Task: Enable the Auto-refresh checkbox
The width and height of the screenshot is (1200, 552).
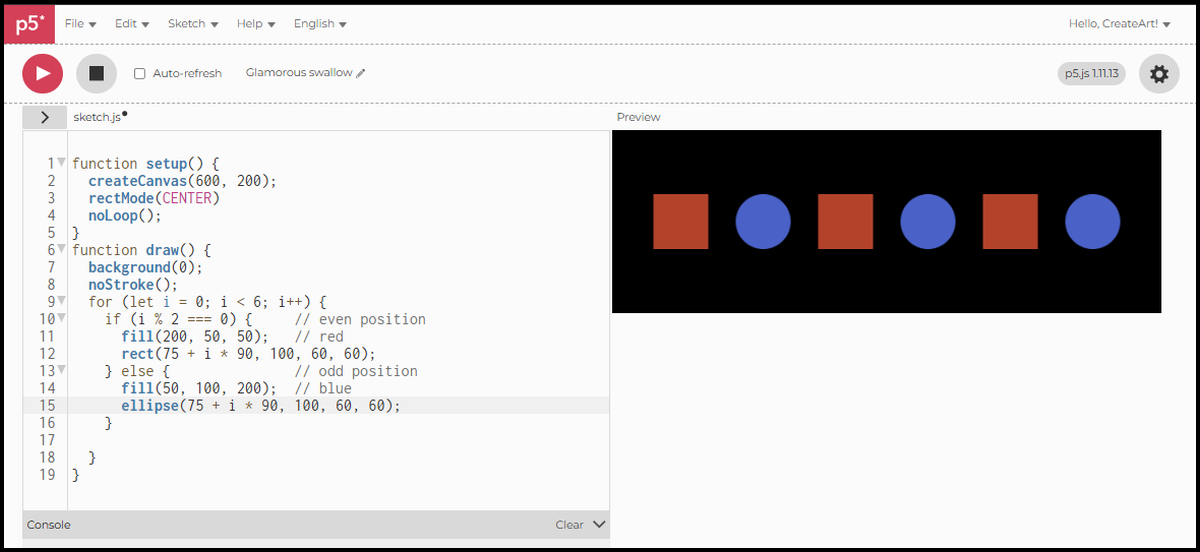Action: coord(140,73)
